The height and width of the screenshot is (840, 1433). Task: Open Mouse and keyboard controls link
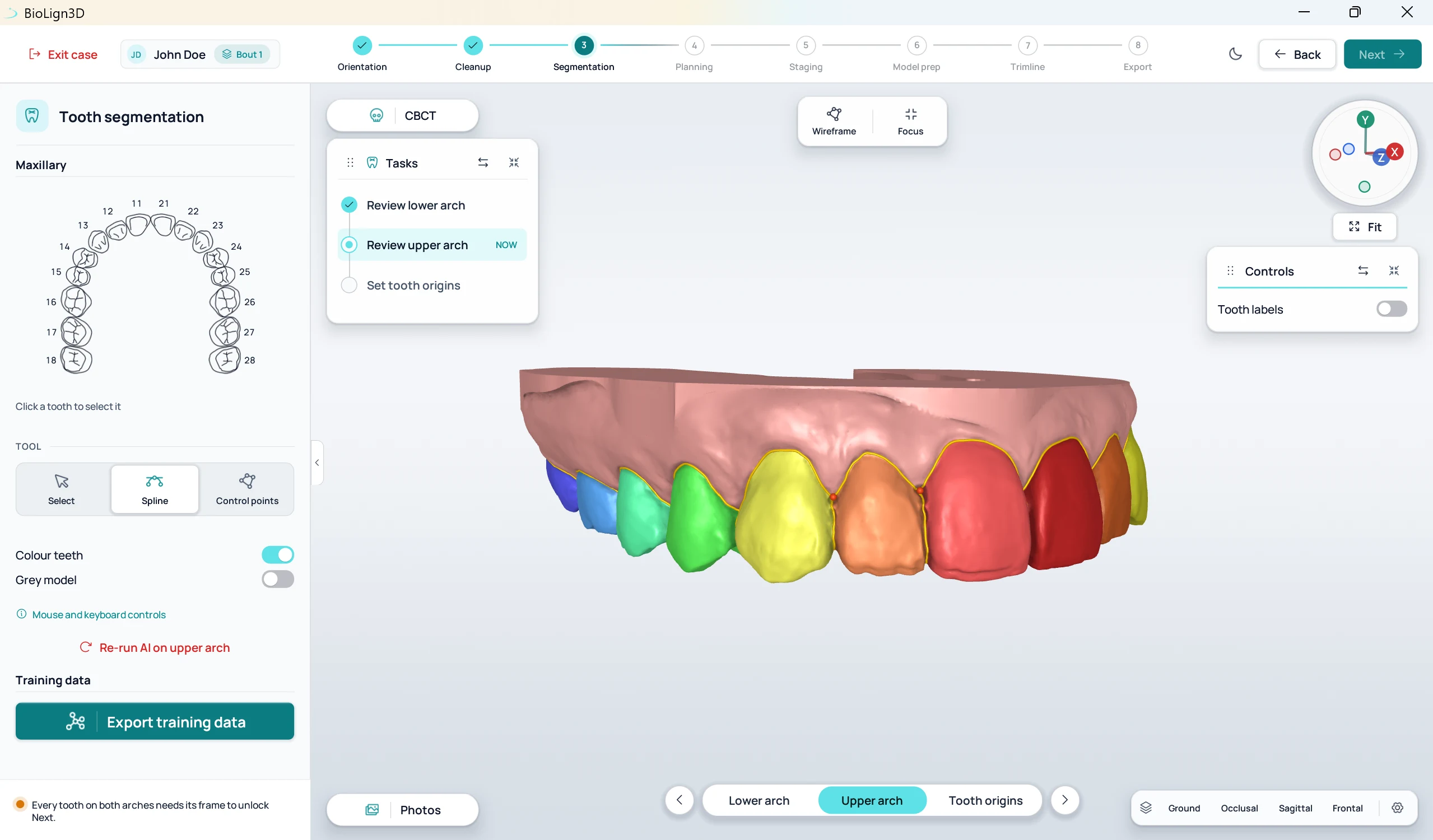(x=91, y=614)
